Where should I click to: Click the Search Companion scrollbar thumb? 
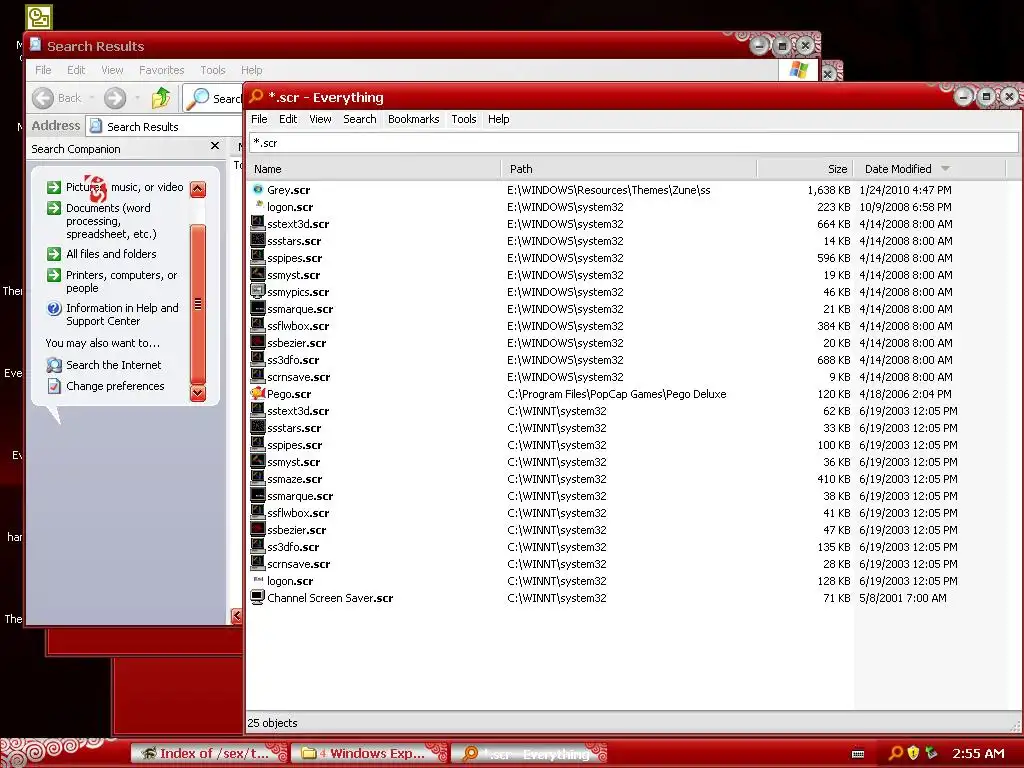tap(198, 304)
